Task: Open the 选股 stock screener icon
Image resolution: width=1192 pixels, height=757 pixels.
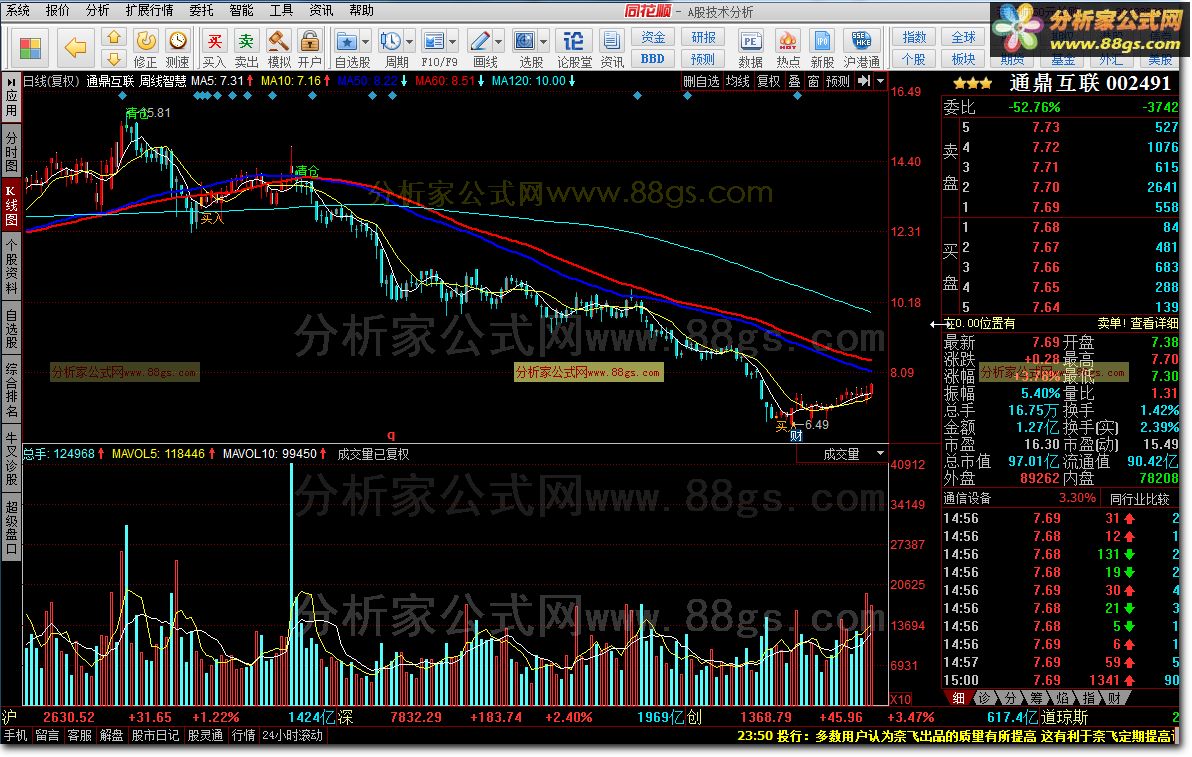Action: pyautogui.click(x=525, y=41)
